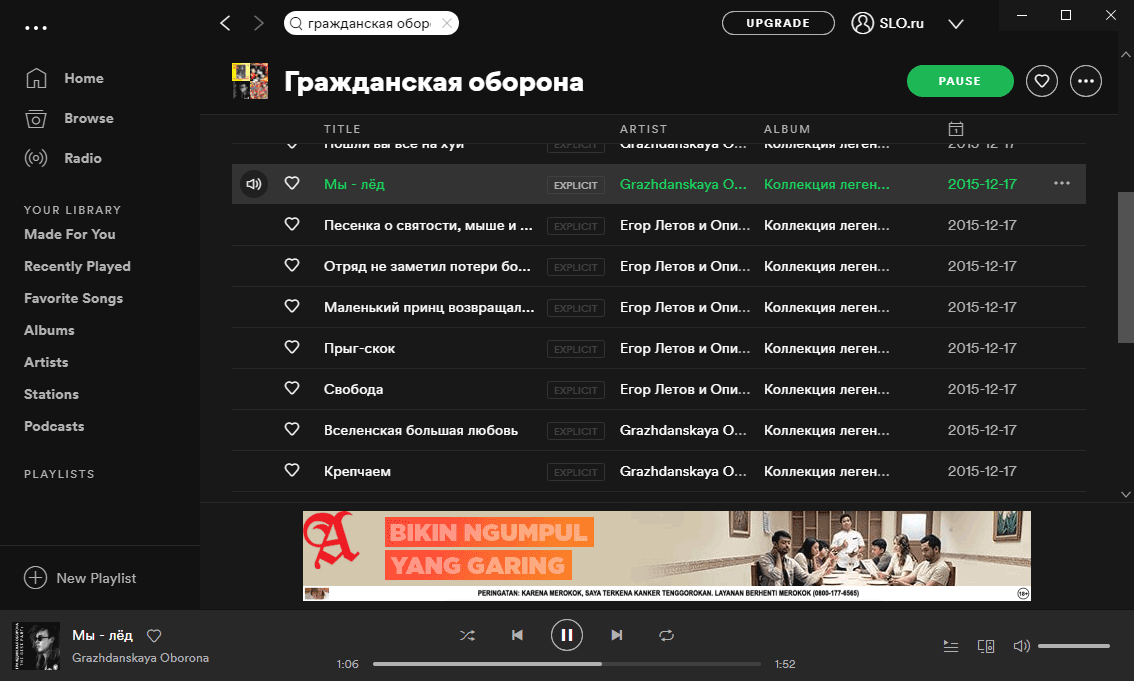Screen dimensions: 1134x681
Task: Toggle repeat mode
Action: (666, 635)
